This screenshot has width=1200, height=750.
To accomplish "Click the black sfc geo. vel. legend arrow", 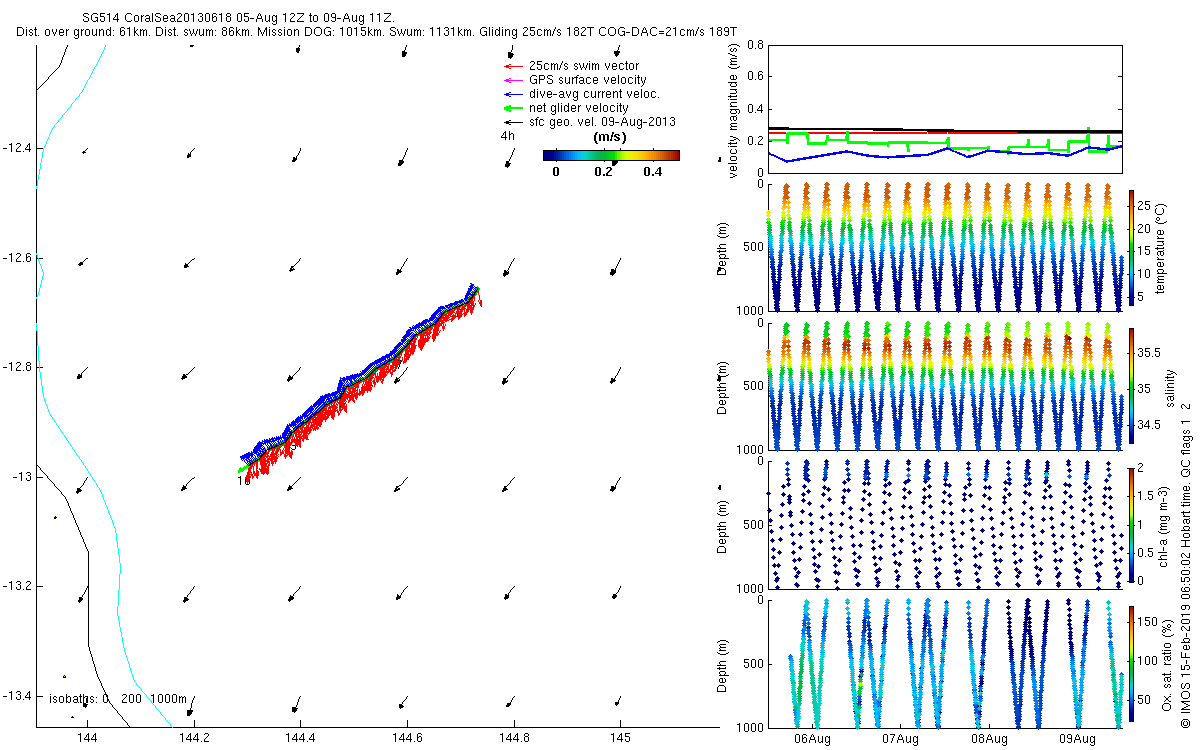I will 511,122.
